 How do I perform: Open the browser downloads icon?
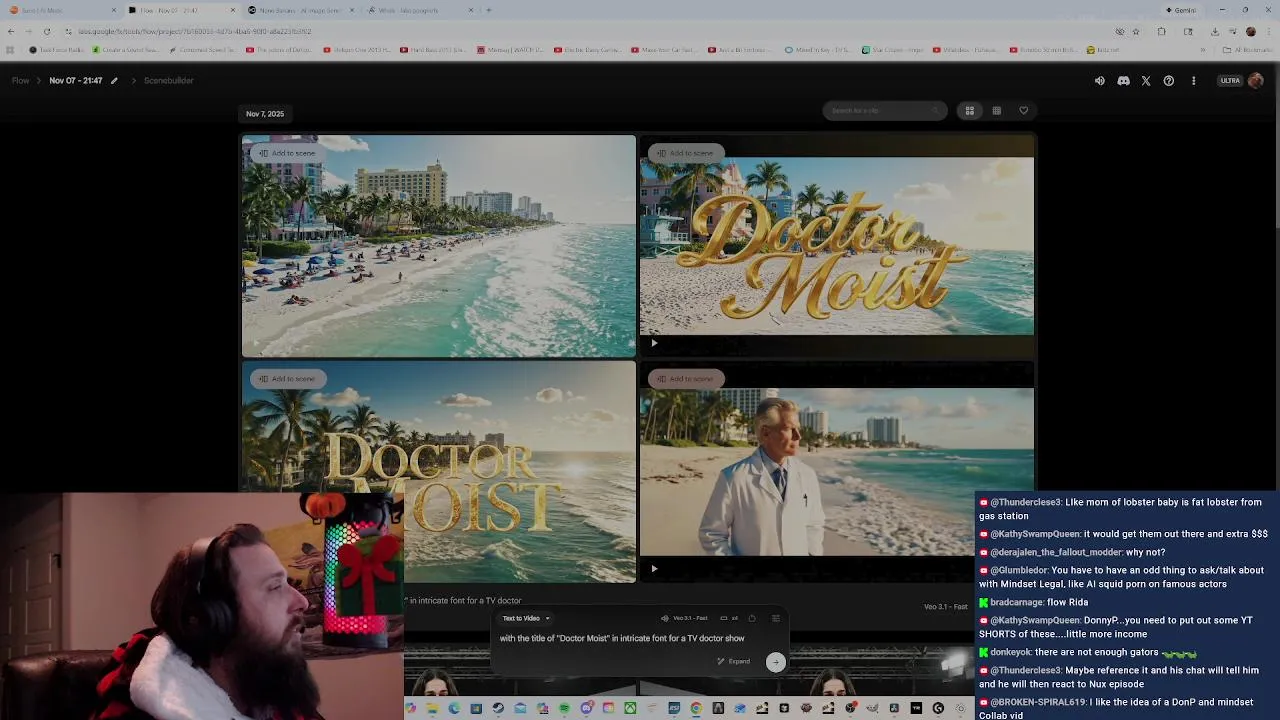pos(1214,31)
